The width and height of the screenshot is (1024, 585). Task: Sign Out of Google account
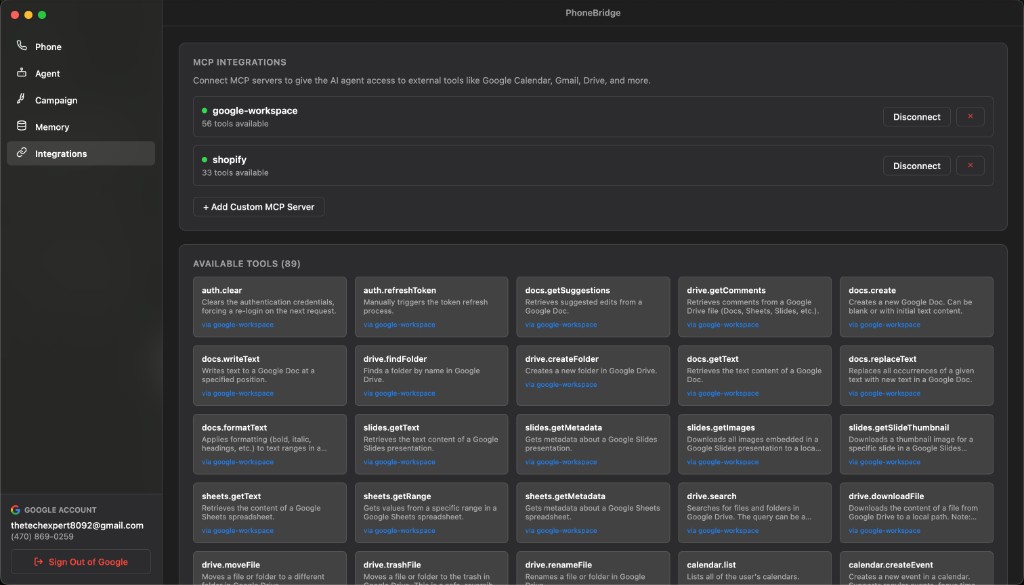[x=81, y=561]
